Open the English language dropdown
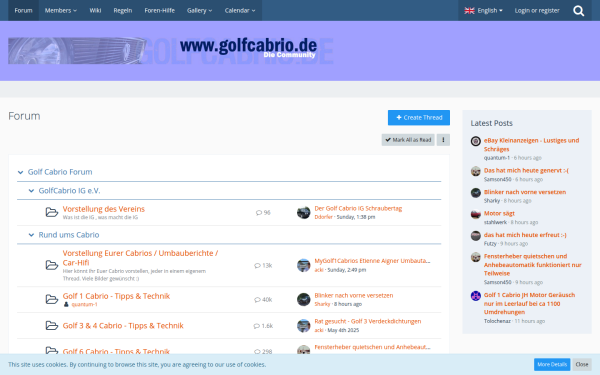Screen dimensions: 600x375 pos(483,10)
